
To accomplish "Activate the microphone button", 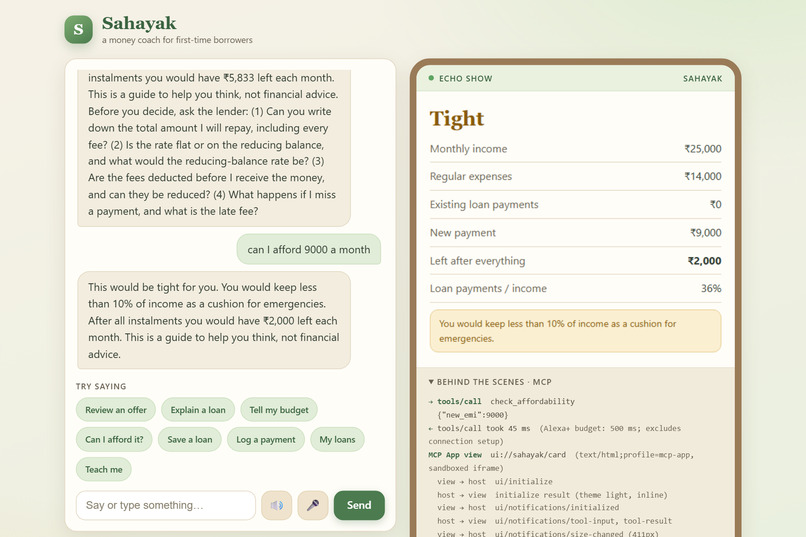I will [313, 505].
